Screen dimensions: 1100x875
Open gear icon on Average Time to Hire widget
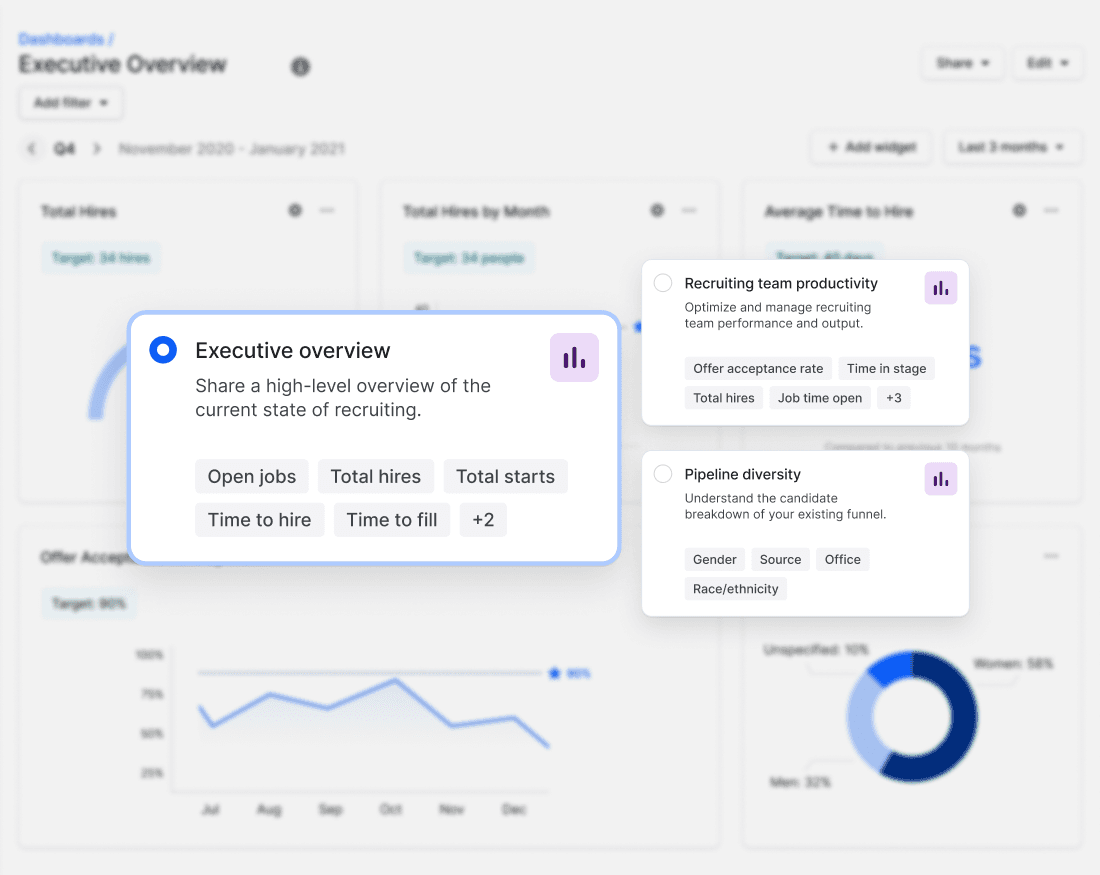point(1019,211)
